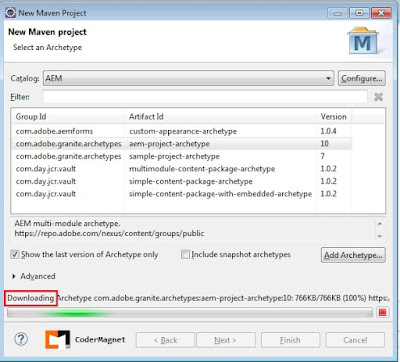The image size is (400, 362).
Task: Clear the filter with the X icon
Action: [x=378, y=97]
